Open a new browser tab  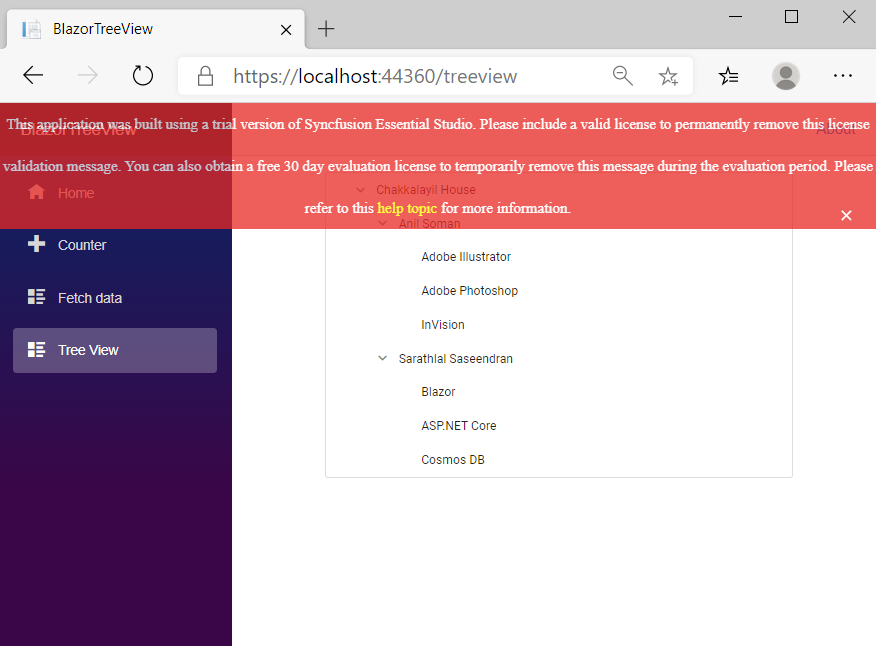tap(326, 29)
